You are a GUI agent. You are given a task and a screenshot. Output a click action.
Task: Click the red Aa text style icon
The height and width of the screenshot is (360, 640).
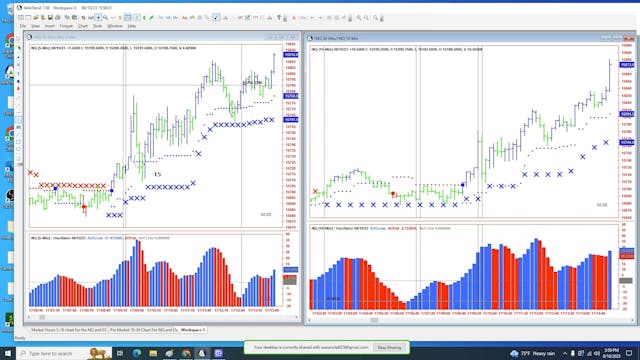pos(185,18)
